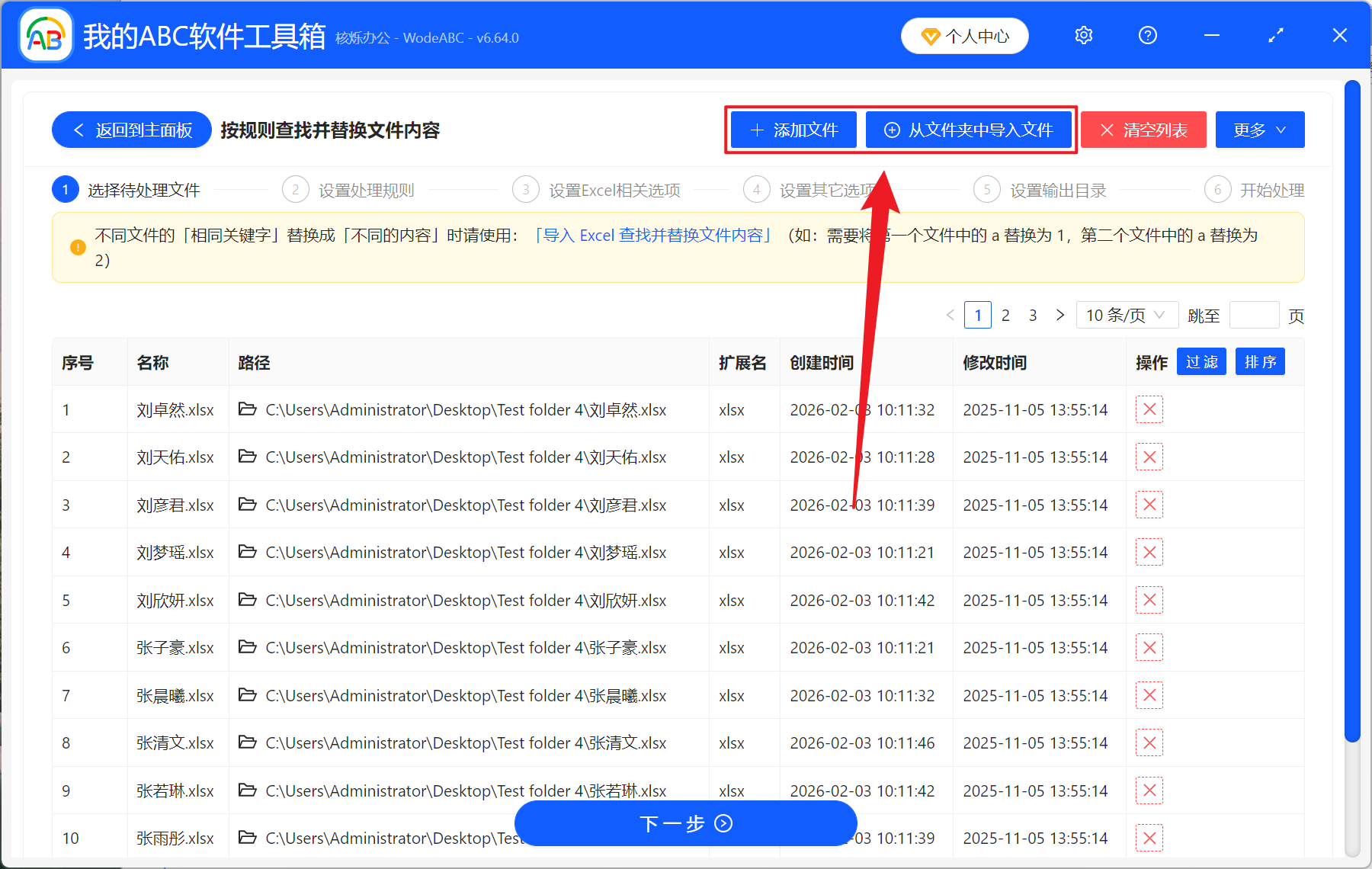This screenshot has width=1372, height=869.
Task: Delete 张清文.xlsx using its red X icon
Action: 1149,742
